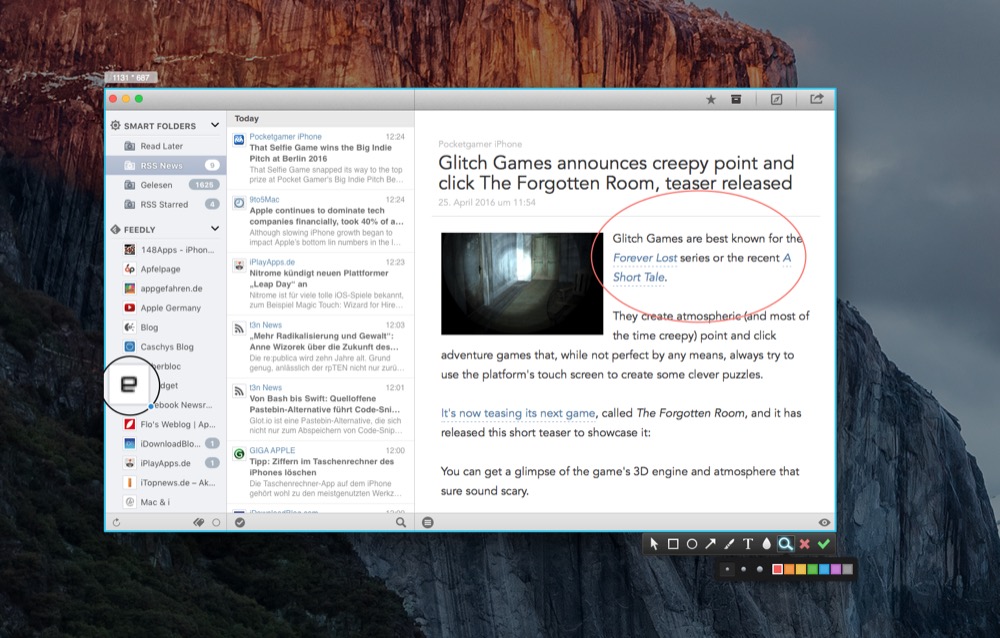Select the Text annotation tool
This screenshot has height=638, width=1000.
748,544
